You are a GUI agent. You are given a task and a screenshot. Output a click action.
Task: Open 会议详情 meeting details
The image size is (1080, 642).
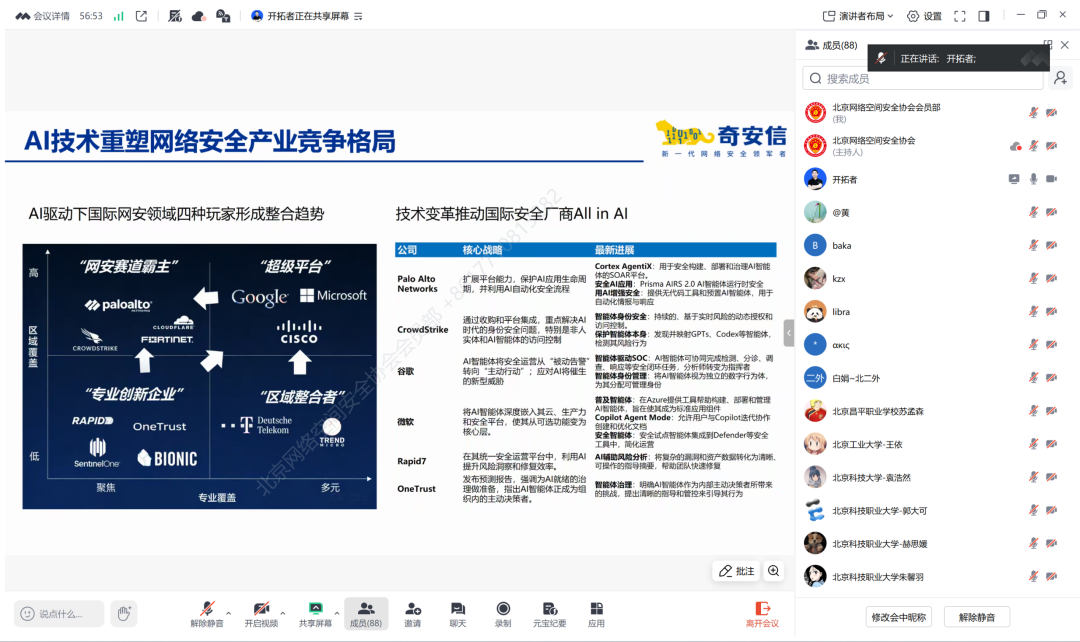[43, 16]
